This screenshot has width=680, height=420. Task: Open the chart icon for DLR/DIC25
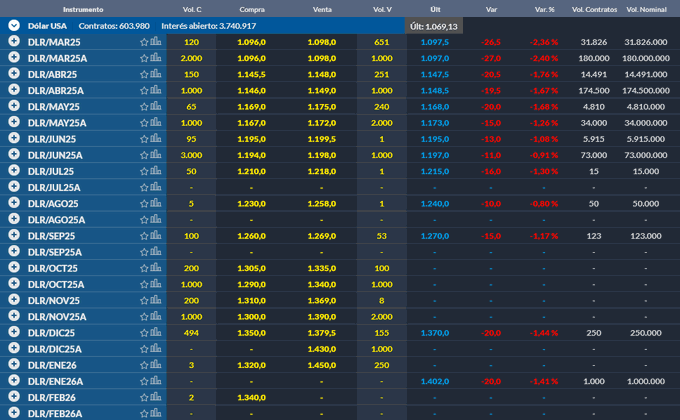156,332
